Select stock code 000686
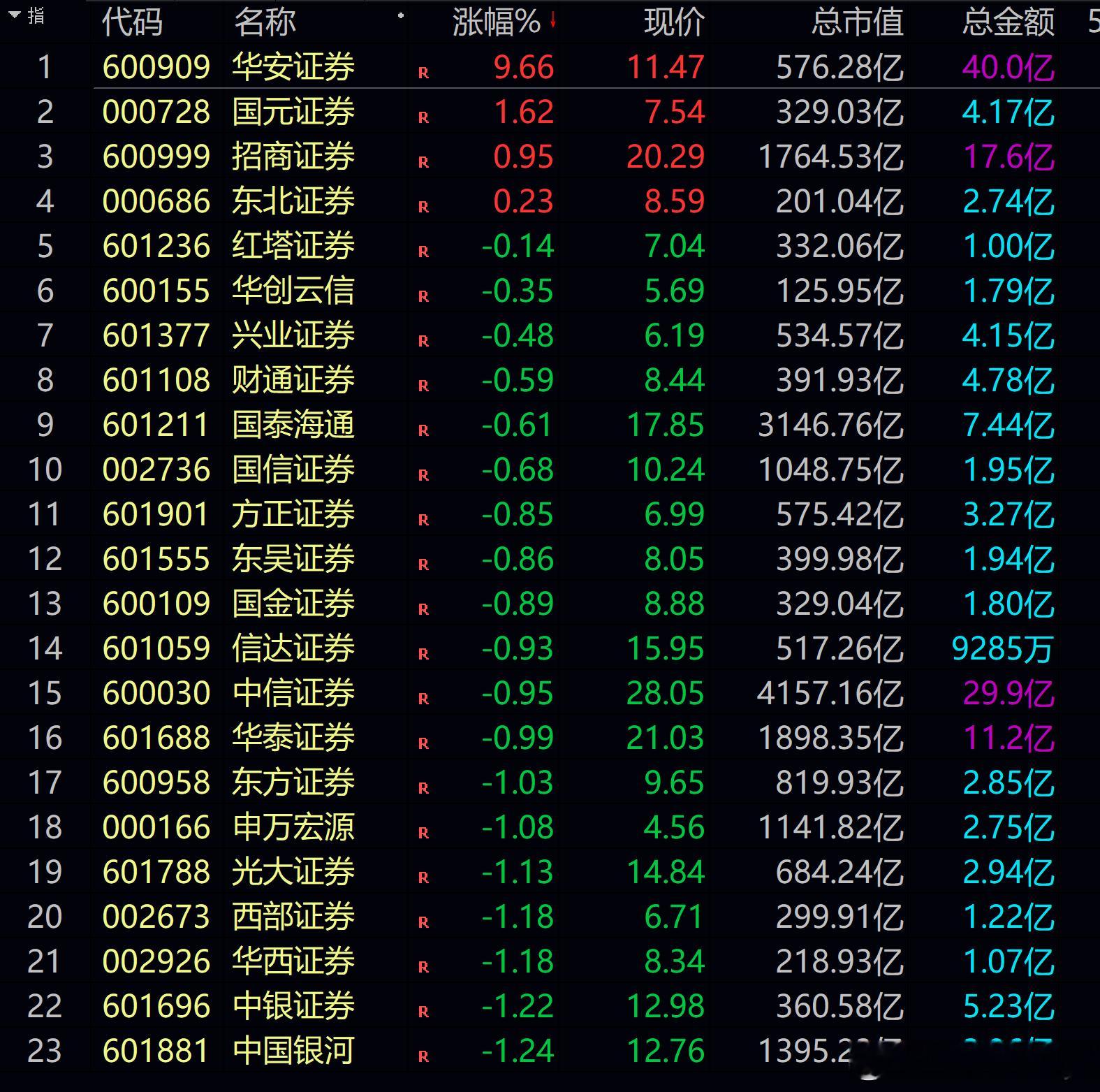 point(156,201)
